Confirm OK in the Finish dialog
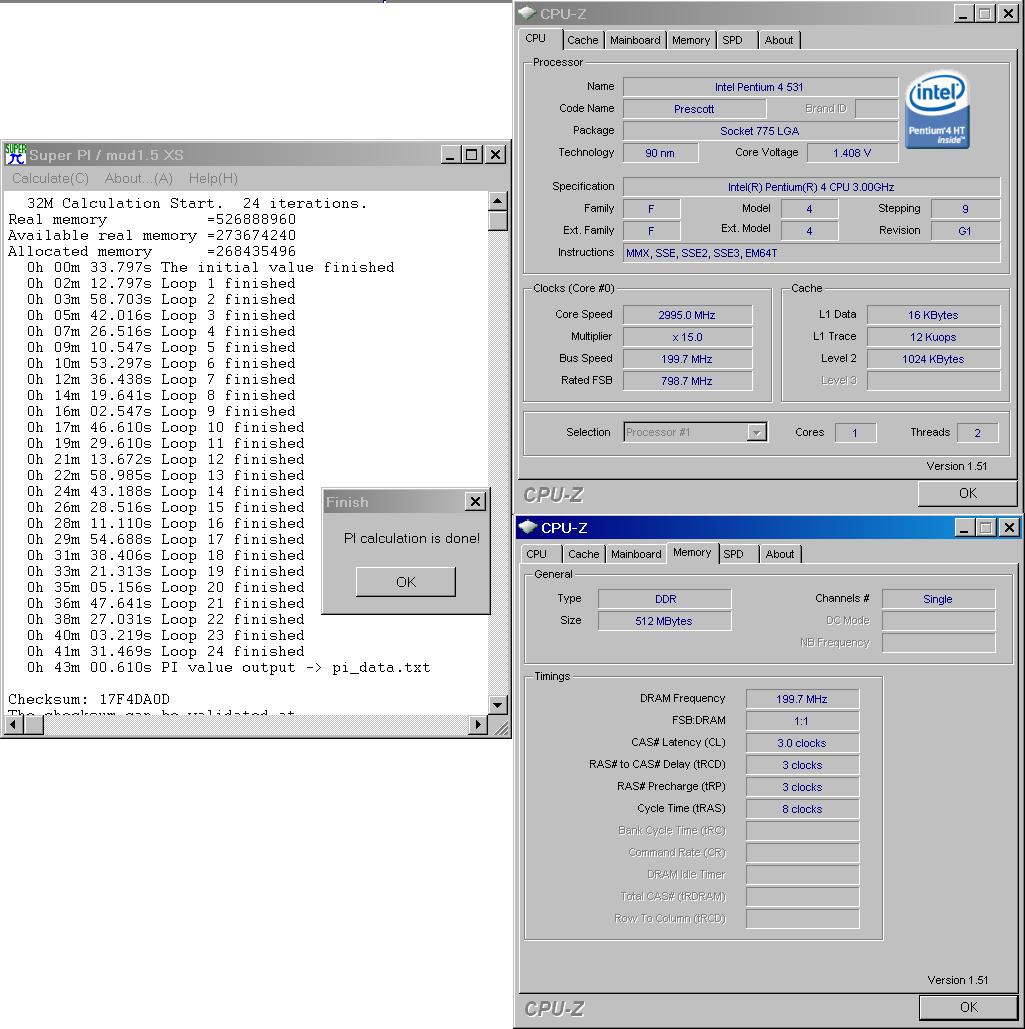The image size is (1025, 1029). tap(406, 582)
